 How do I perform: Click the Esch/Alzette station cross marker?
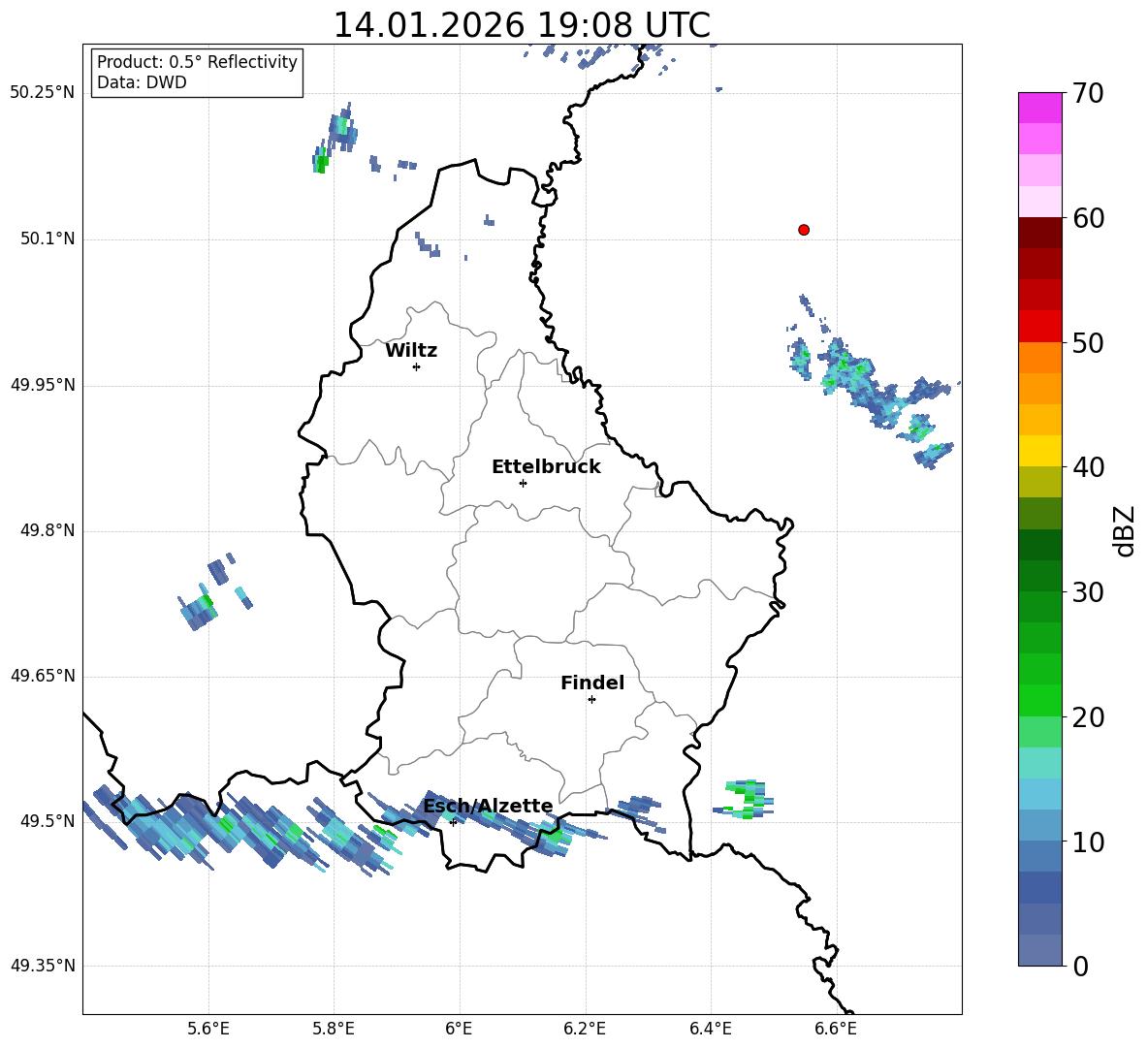tap(453, 822)
